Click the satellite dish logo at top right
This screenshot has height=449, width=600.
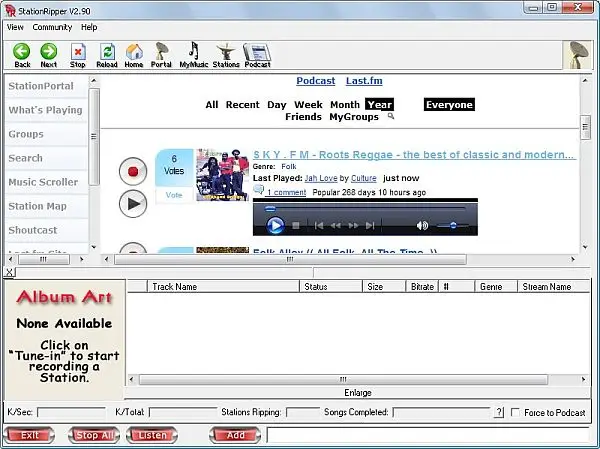pos(578,55)
